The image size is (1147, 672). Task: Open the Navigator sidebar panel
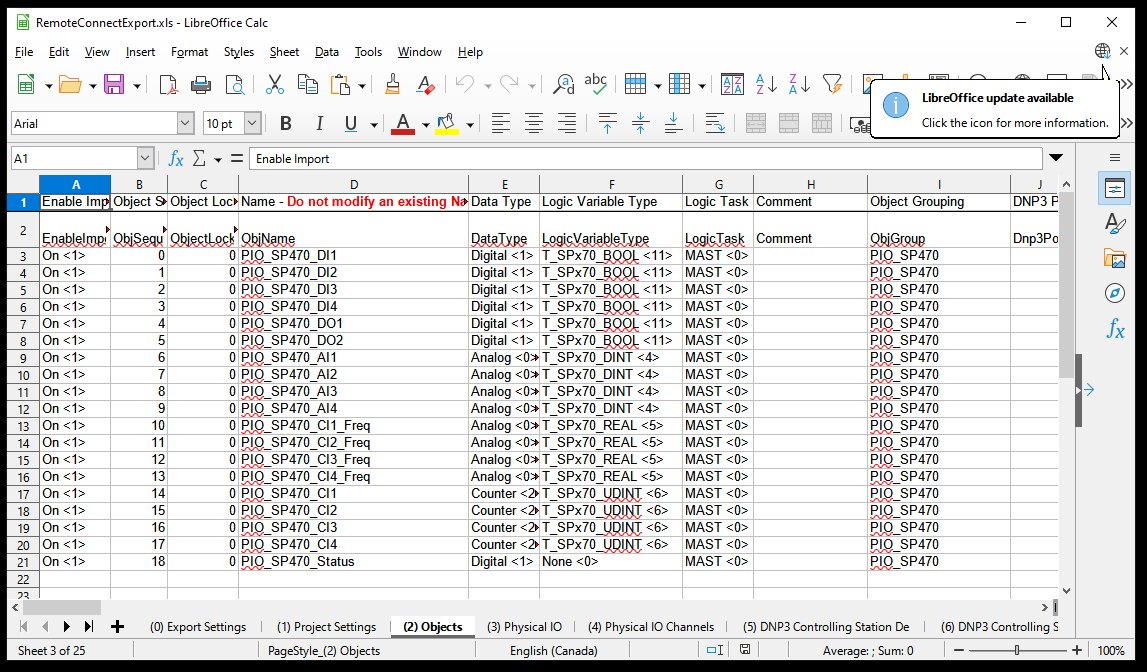(x=1114, y=293)
